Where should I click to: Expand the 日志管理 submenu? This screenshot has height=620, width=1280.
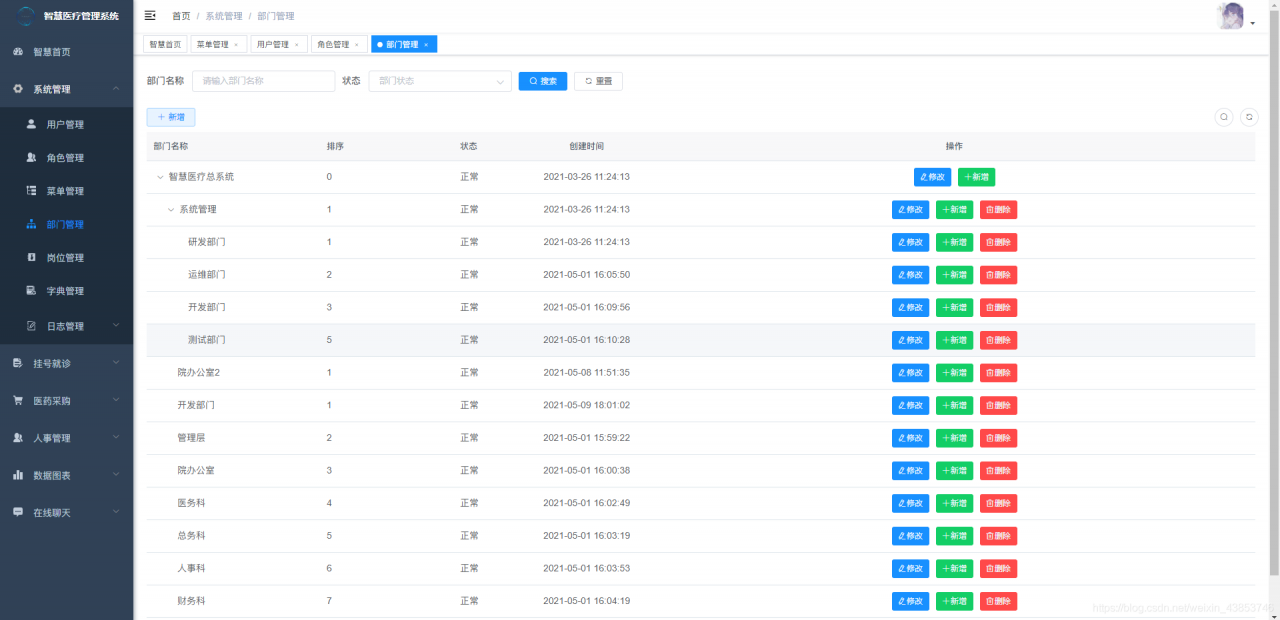point(66,326)
